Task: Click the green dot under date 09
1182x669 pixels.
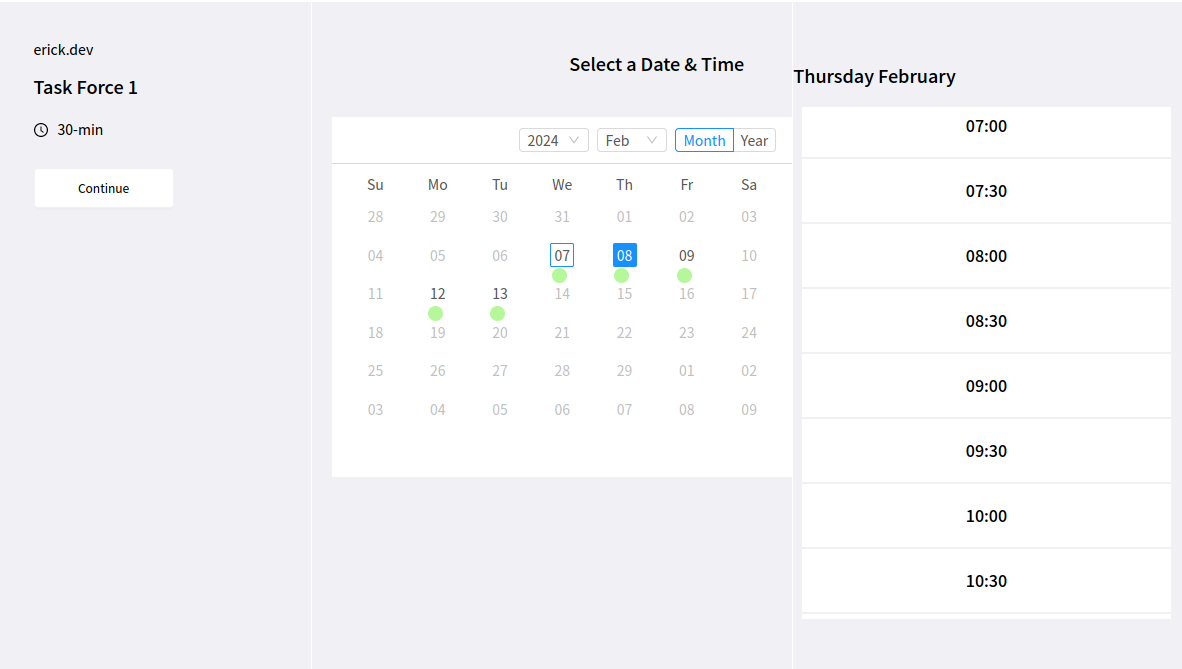Action: 684,275
